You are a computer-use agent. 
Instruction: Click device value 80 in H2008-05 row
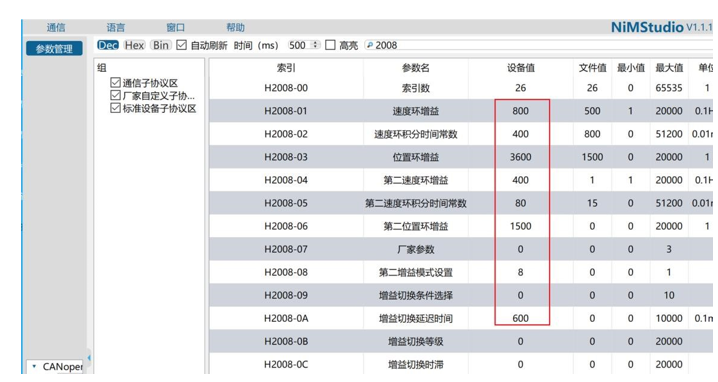point(521,203)
